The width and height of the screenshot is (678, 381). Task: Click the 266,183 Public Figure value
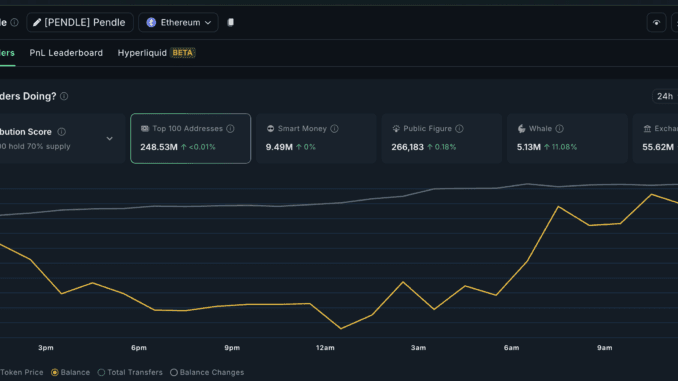point(407,147)
